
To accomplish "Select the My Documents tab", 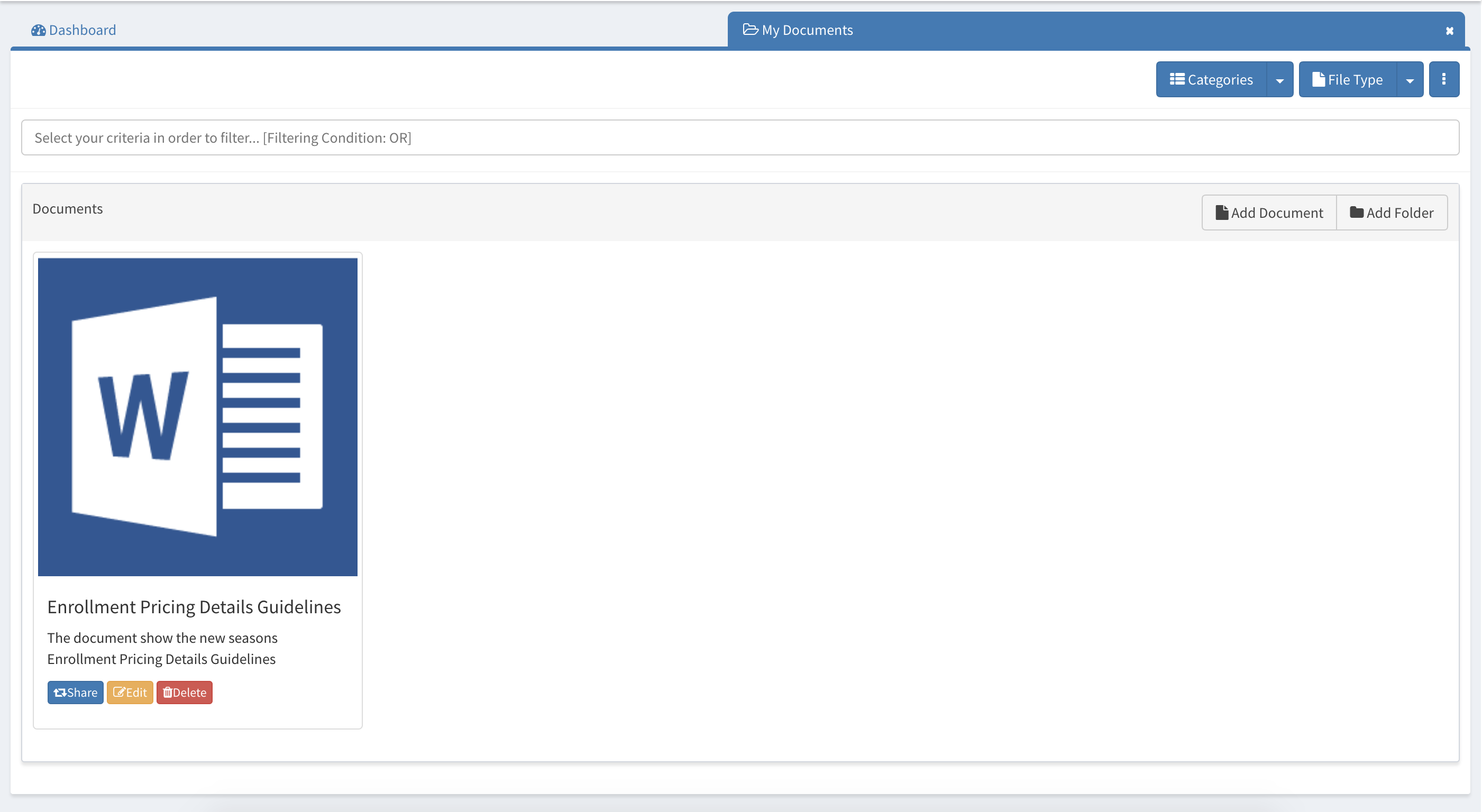I will [x=807, y=30].
